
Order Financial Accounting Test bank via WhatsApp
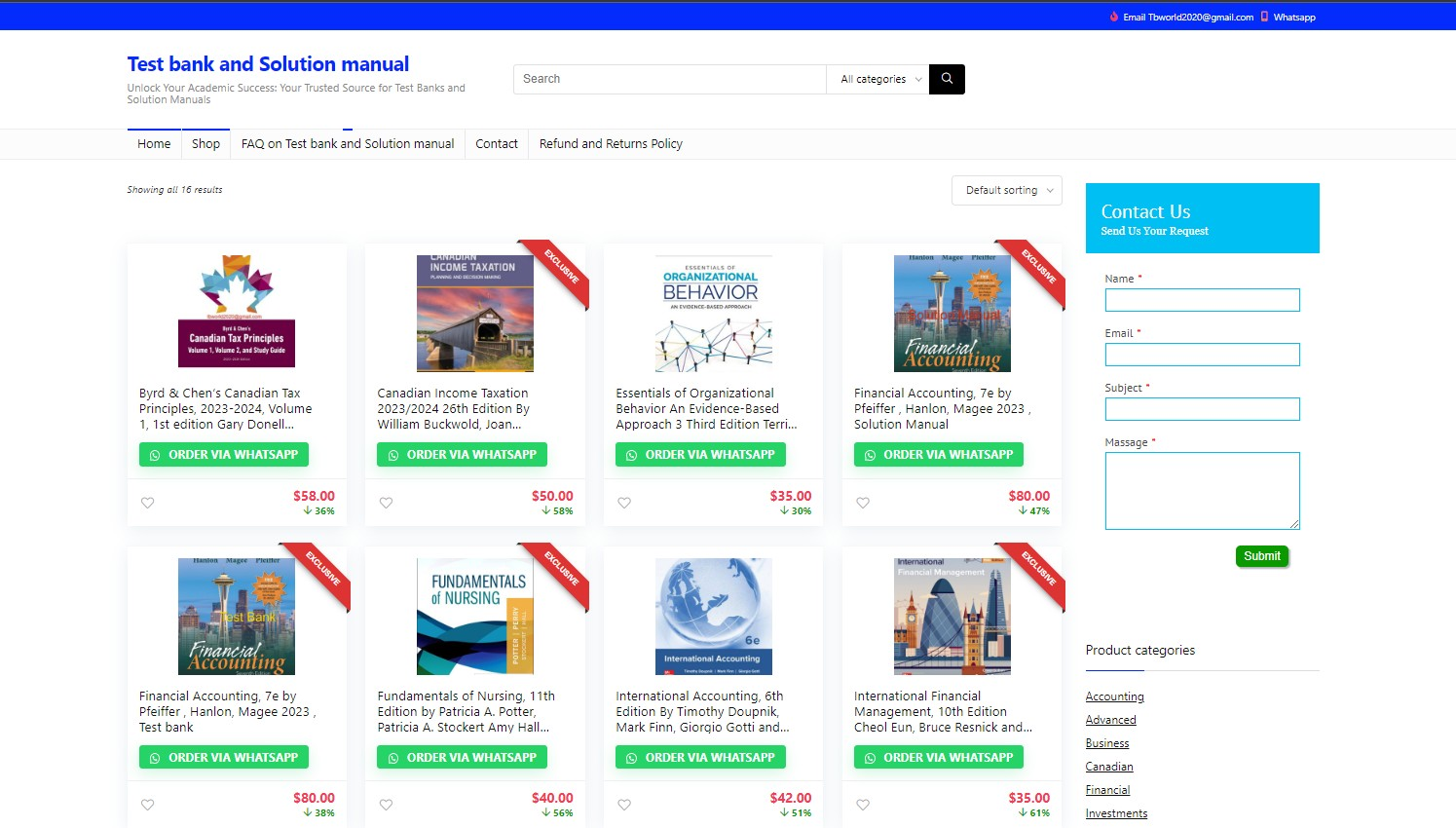[x=224, y=757]
